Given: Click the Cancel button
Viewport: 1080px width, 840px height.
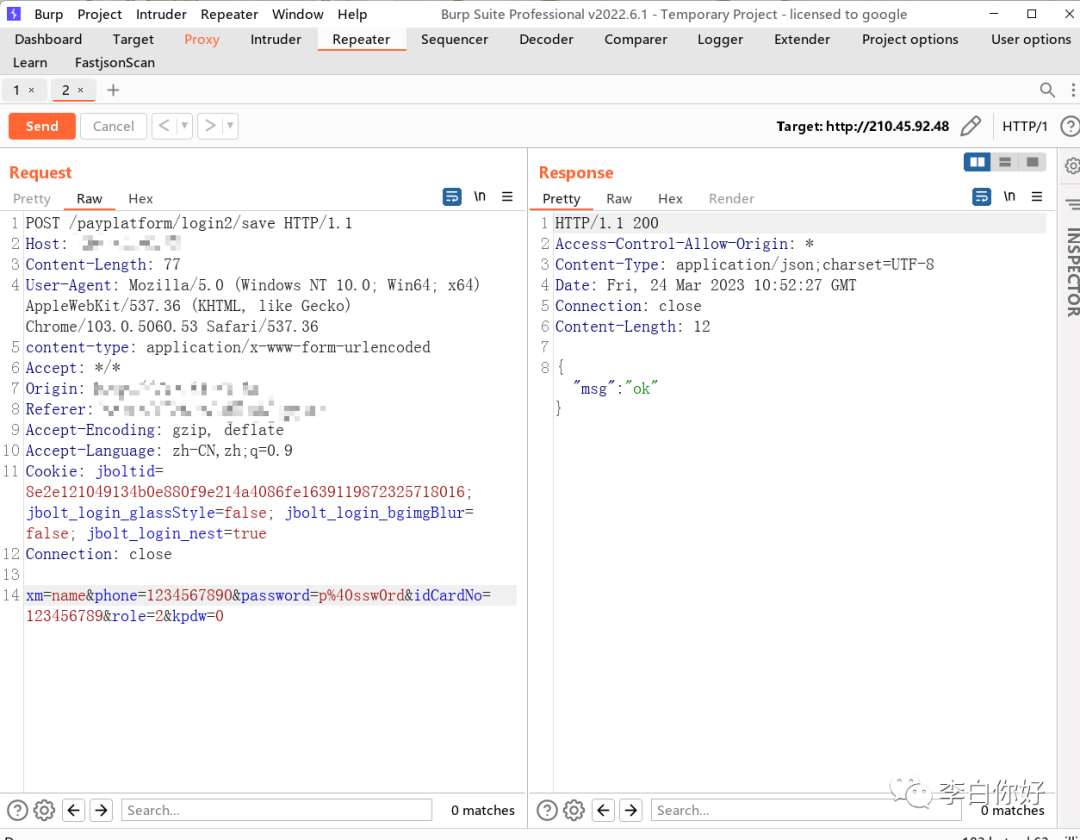Looking at the screenshot, I should click(x=113, y=126).
